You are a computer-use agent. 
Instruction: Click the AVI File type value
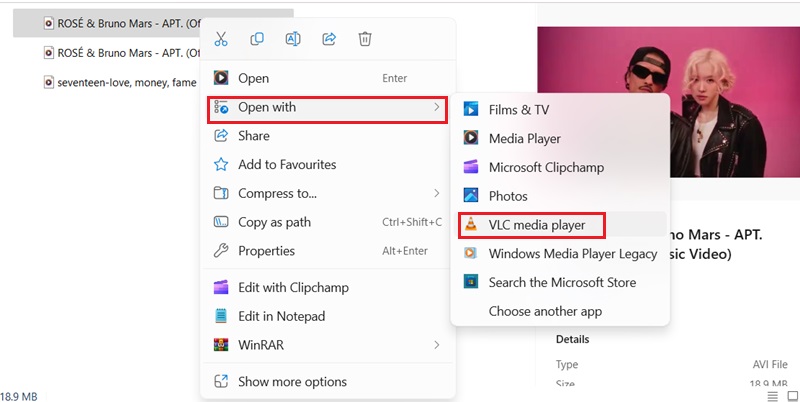770,364
